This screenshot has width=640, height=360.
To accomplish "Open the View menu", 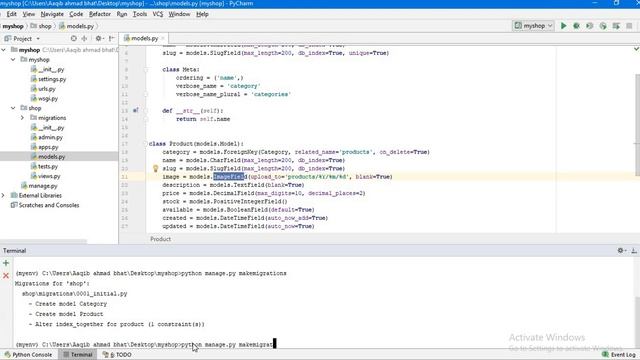I will [29, 14].
